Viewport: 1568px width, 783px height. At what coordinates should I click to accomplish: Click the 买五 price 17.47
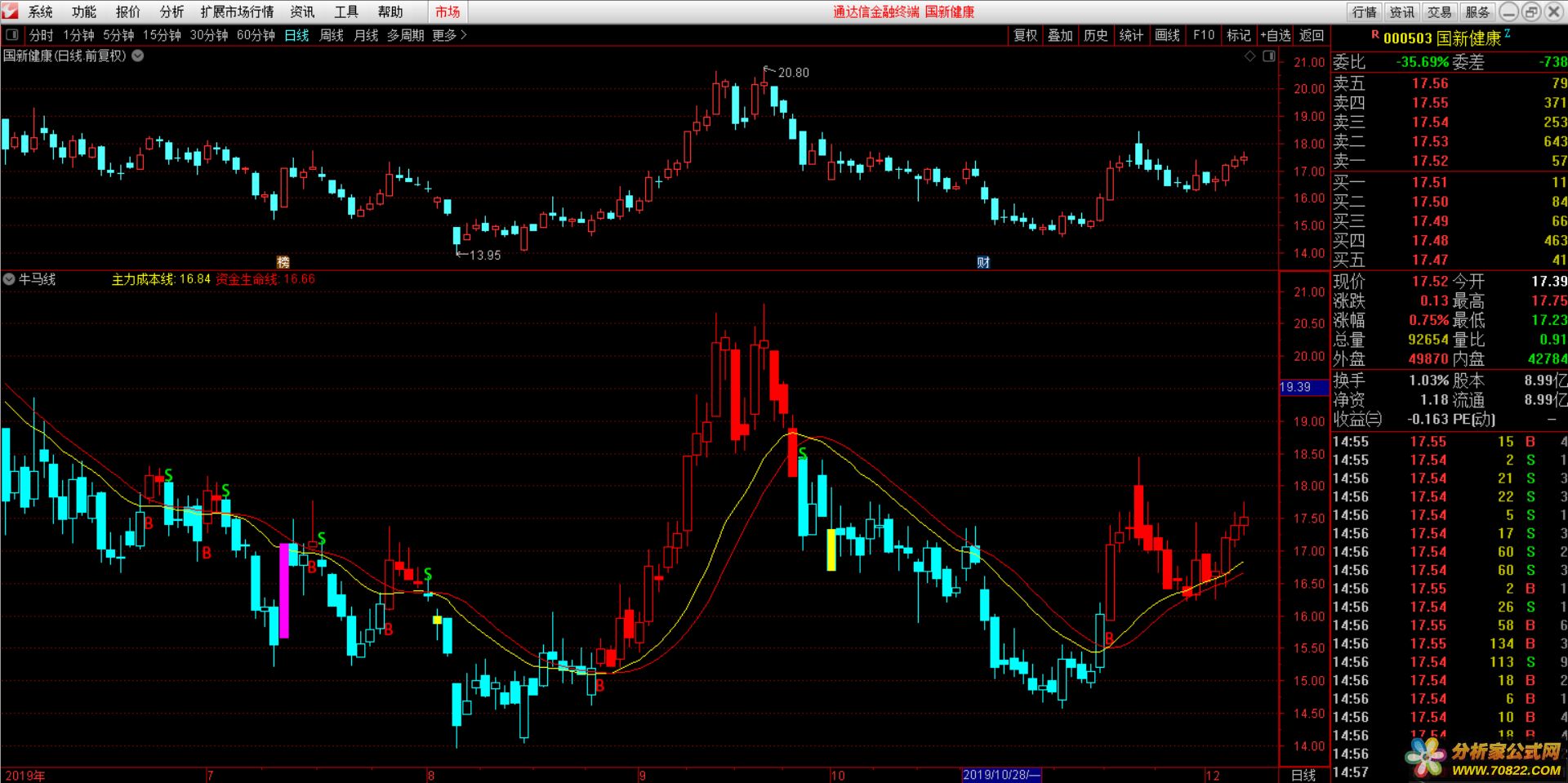tap(1430, 260)
